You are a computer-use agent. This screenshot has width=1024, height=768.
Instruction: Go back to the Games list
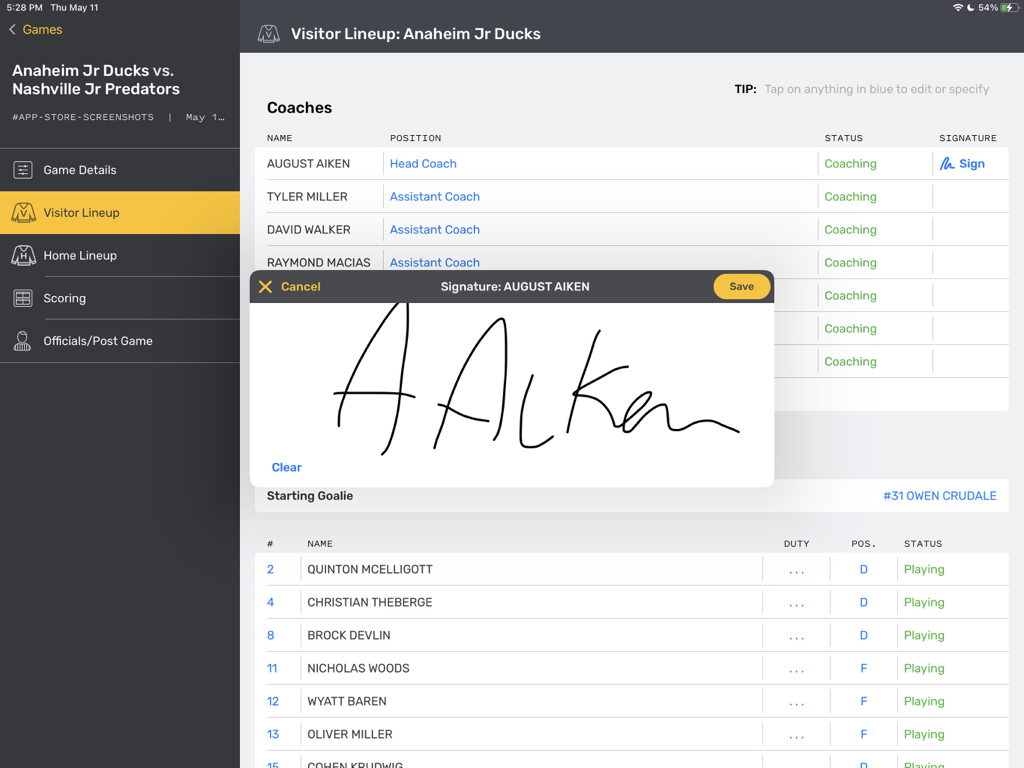(34, 31)
